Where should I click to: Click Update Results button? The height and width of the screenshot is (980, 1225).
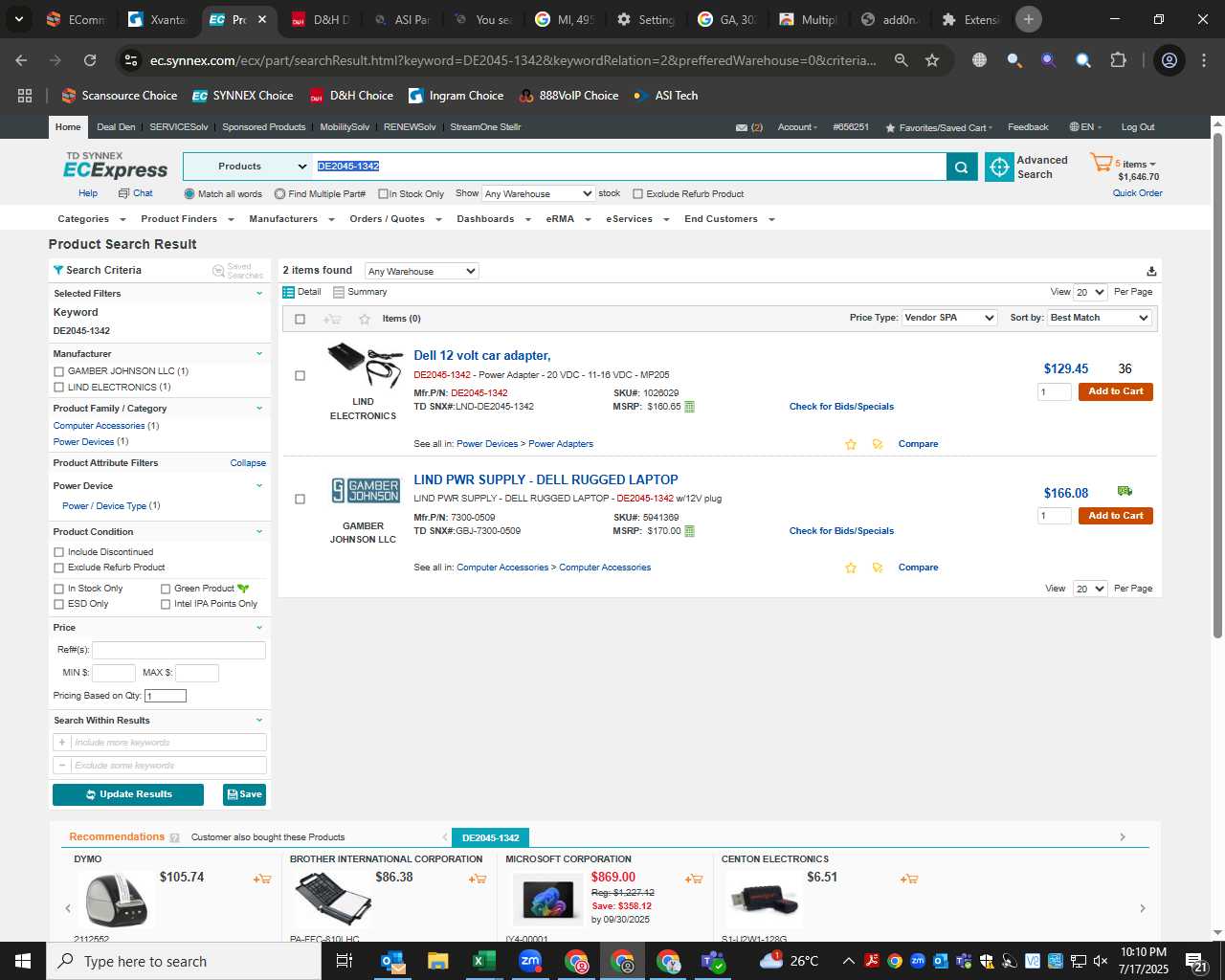128,794
